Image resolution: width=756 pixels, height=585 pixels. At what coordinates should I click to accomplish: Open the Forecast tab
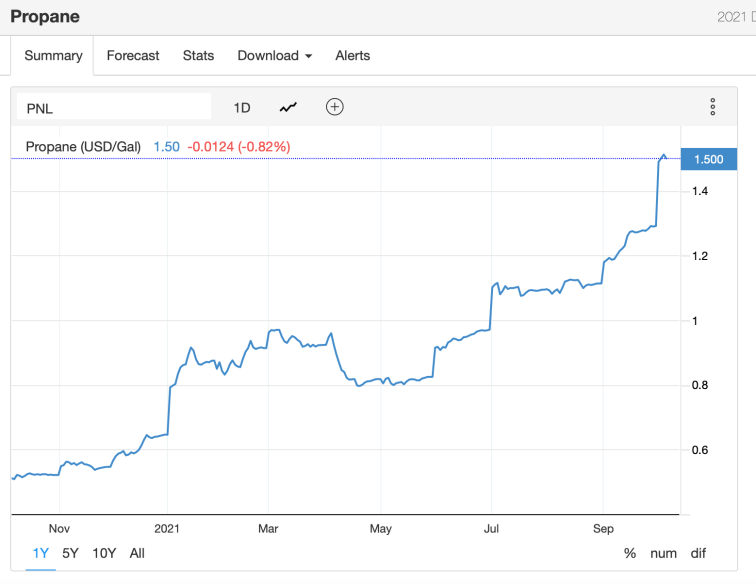click(x=133, y=56)
